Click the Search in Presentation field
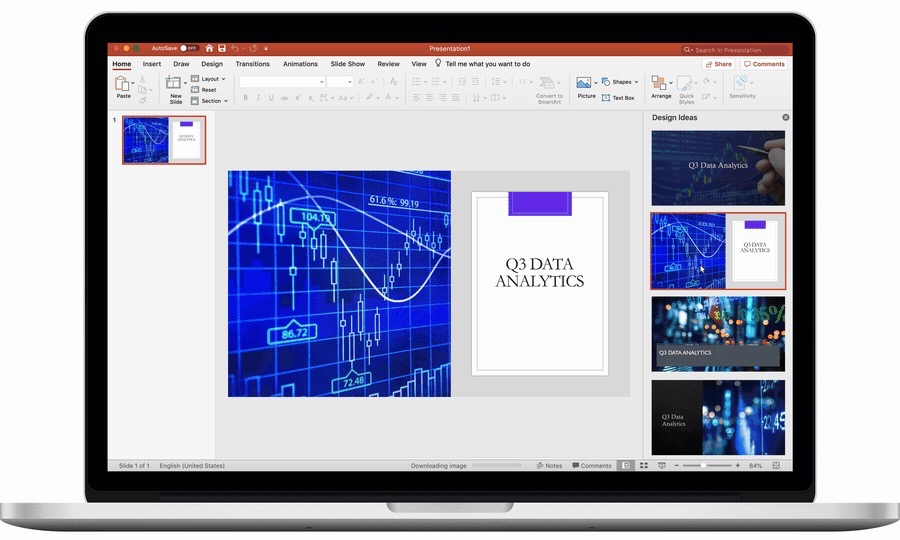This screenshot has height=540, width=900. point(736,49)
